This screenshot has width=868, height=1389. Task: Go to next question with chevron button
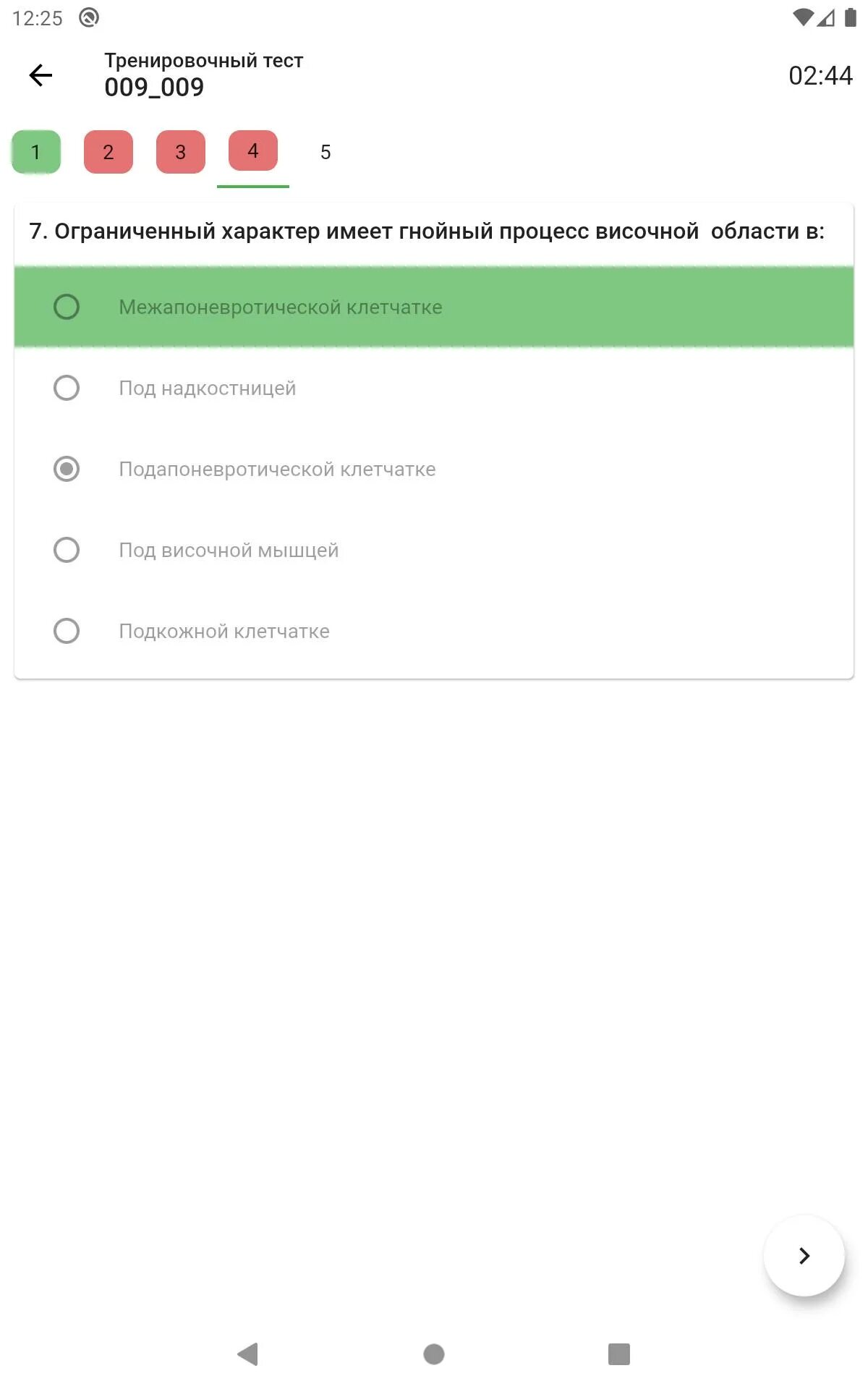click(804, 1255)
